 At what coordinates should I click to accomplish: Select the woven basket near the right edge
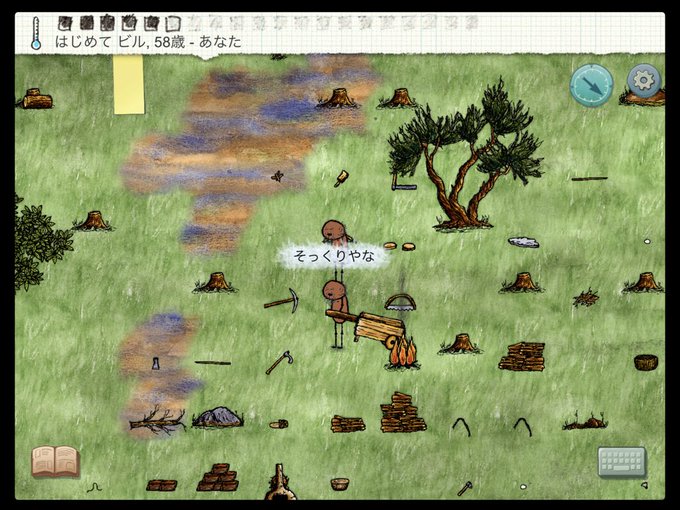pyautogui.click(x=646, y=362)
